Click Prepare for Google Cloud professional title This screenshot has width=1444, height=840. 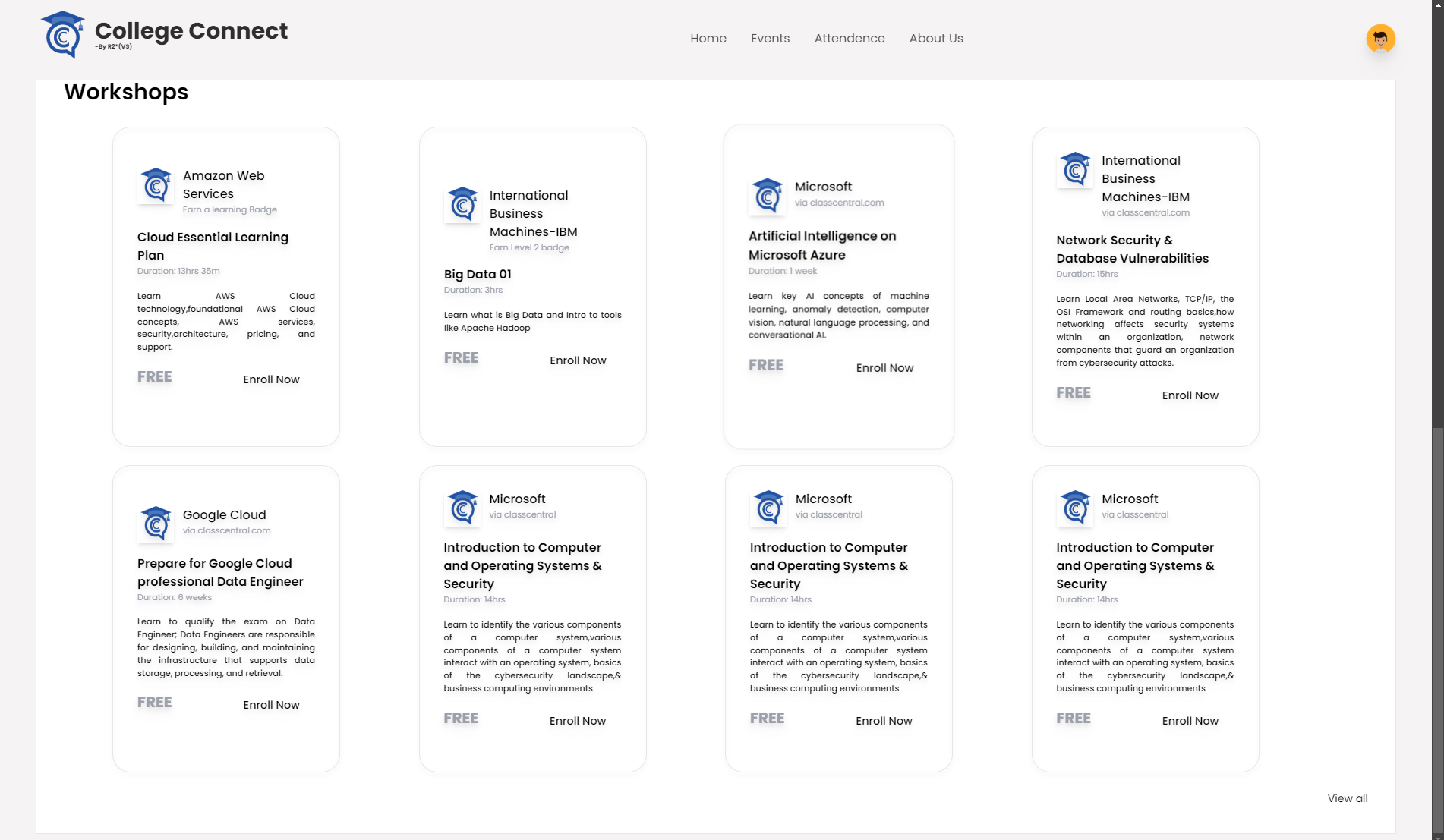click(x=220, y=572)
